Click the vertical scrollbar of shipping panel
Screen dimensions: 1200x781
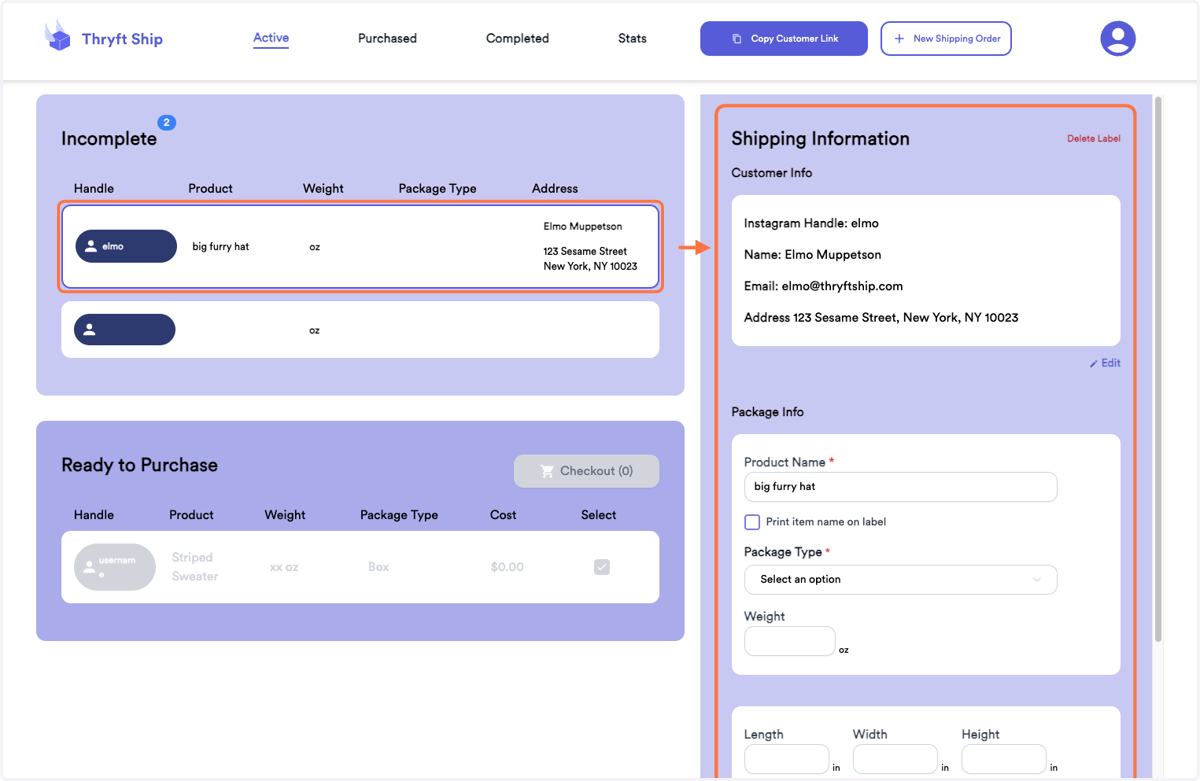pos(1158,370)
